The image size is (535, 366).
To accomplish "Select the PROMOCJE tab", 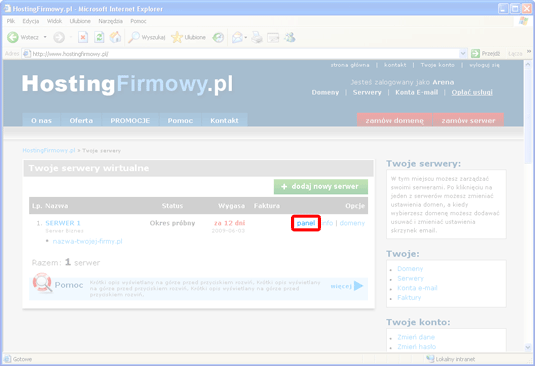I will click(x=130, y=120).
